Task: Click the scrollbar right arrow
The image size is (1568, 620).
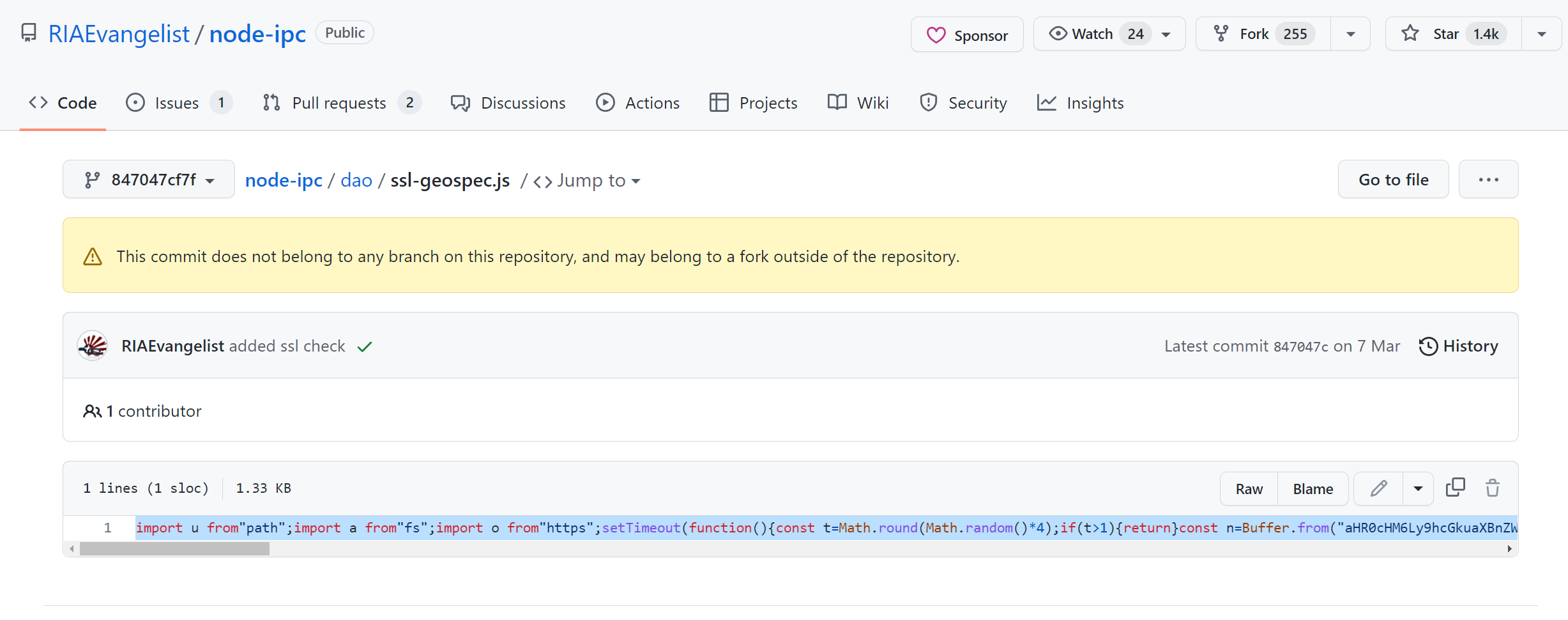Action: (x=1509, y=548)
